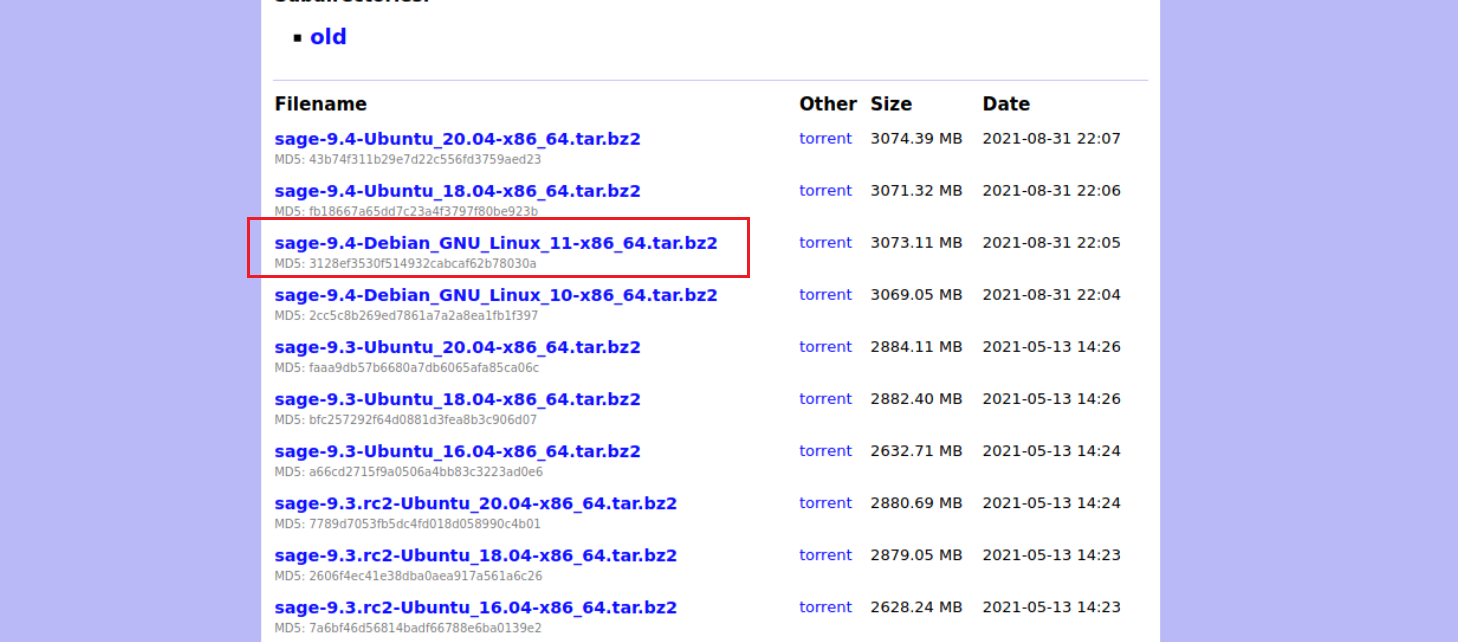Select MD5 text "bfc257292f64d0881d3fea8b3c906d07"
The image size is (1458, 642).
[x=423, y=419]
